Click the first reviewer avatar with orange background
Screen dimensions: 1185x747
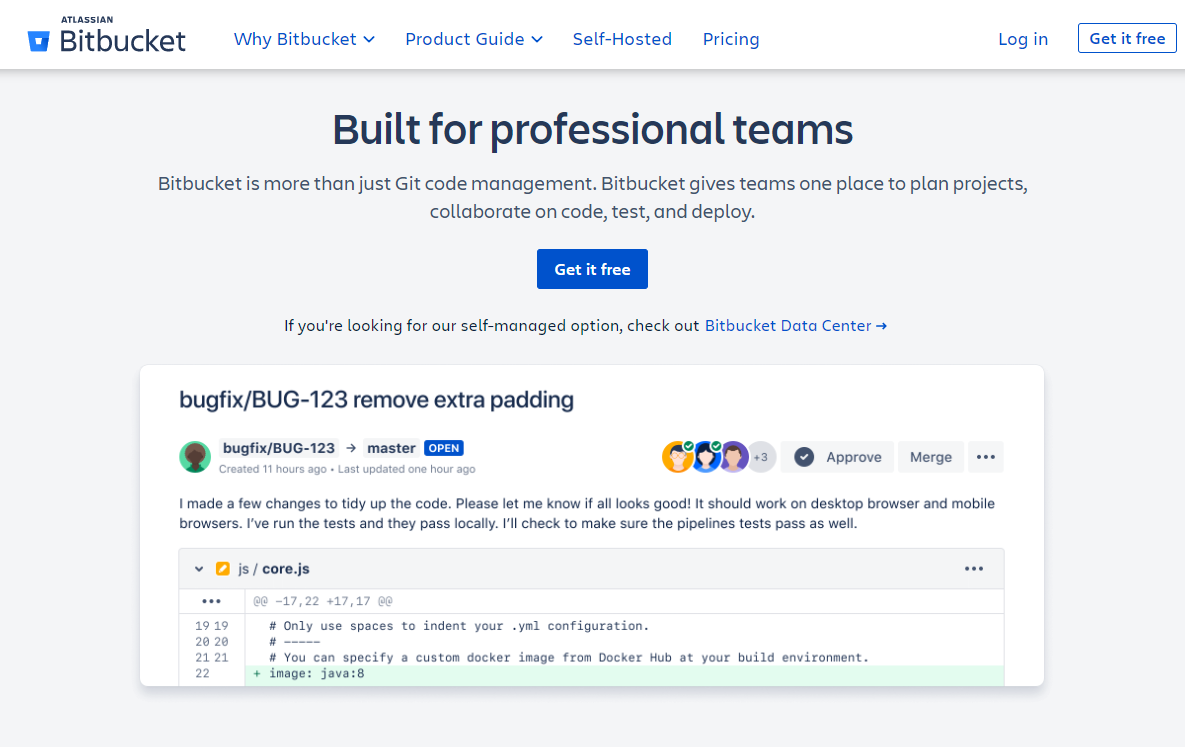678,457
